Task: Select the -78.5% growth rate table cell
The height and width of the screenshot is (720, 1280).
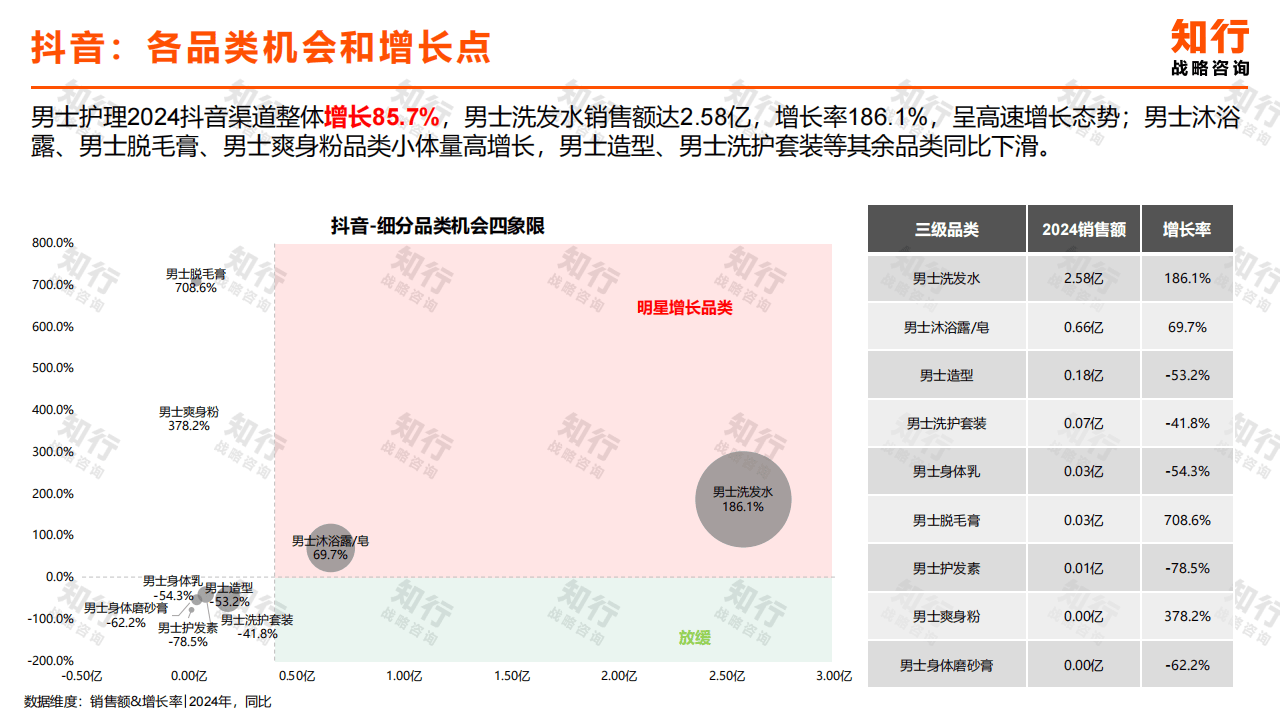Action: [1186, 568]
